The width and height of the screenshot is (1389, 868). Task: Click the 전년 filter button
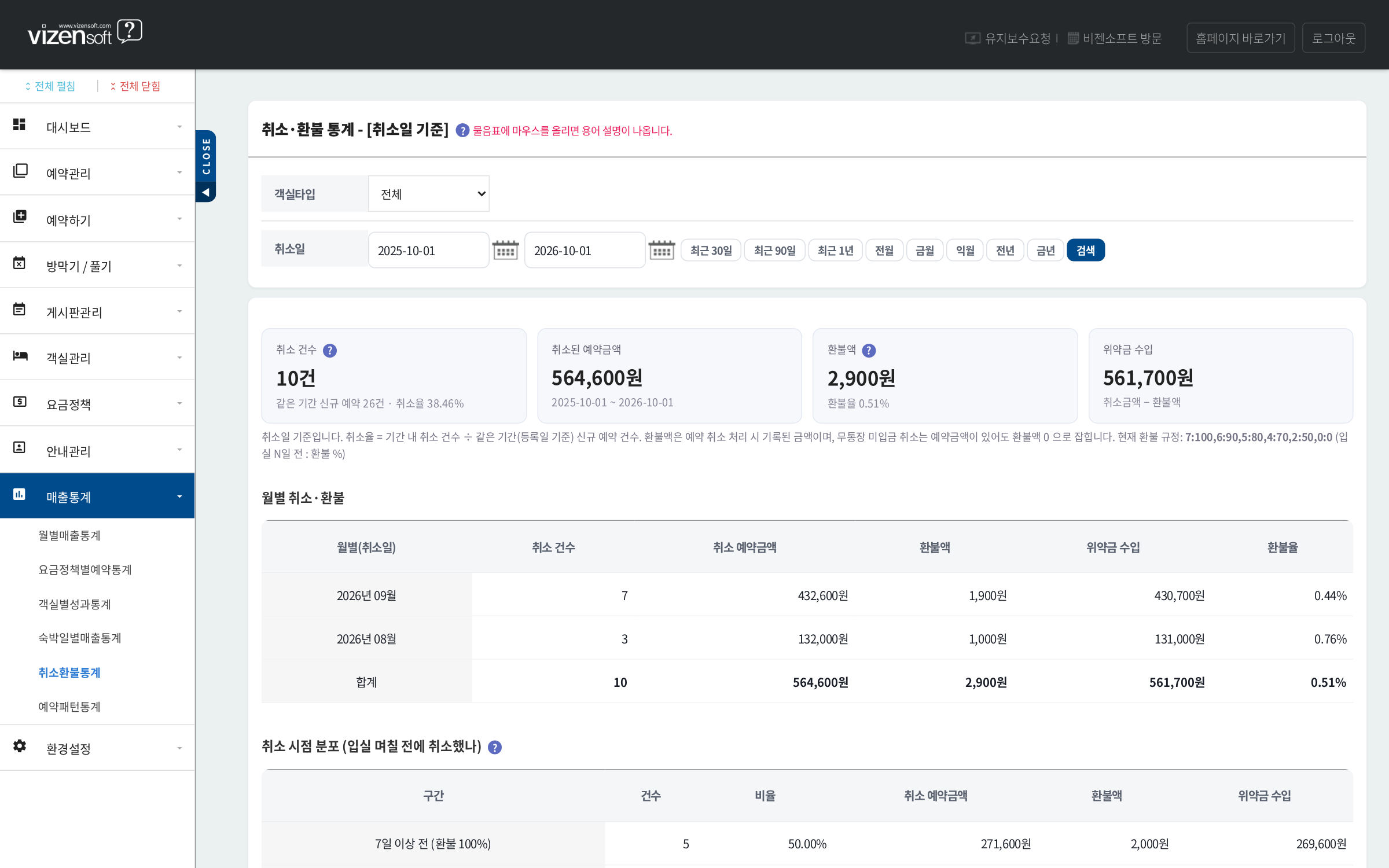coord(1005,250)
